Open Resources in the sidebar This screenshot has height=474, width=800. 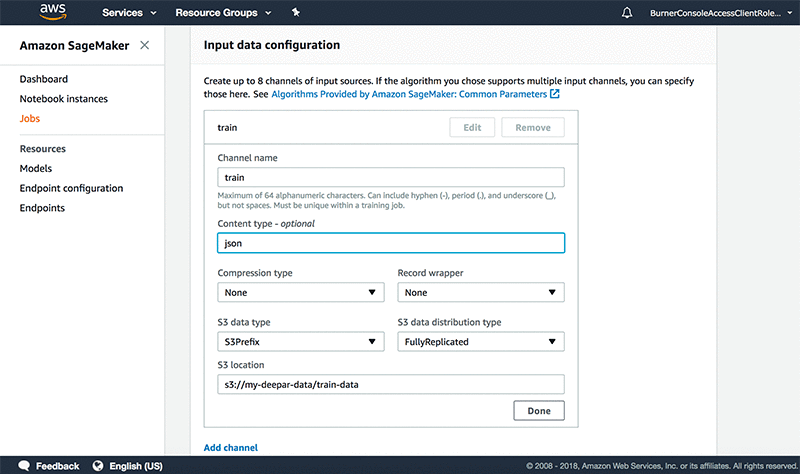[x=43, y=149]
